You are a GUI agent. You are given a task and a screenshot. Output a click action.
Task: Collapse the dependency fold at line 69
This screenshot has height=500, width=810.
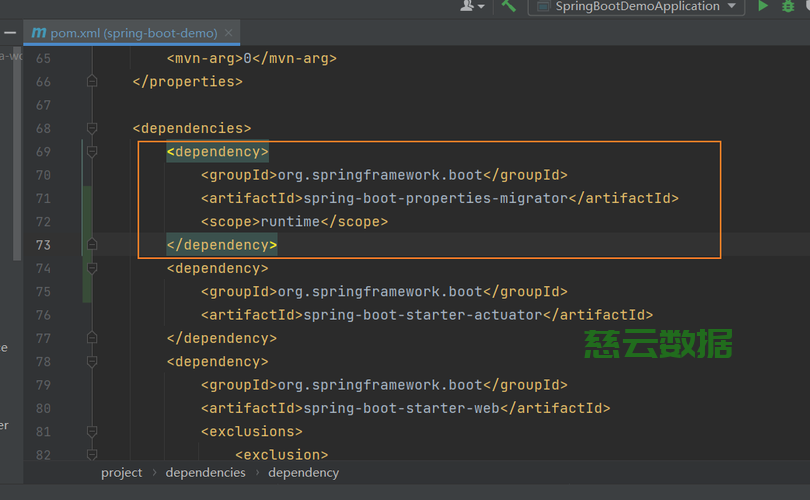click(x=92, y=152)
